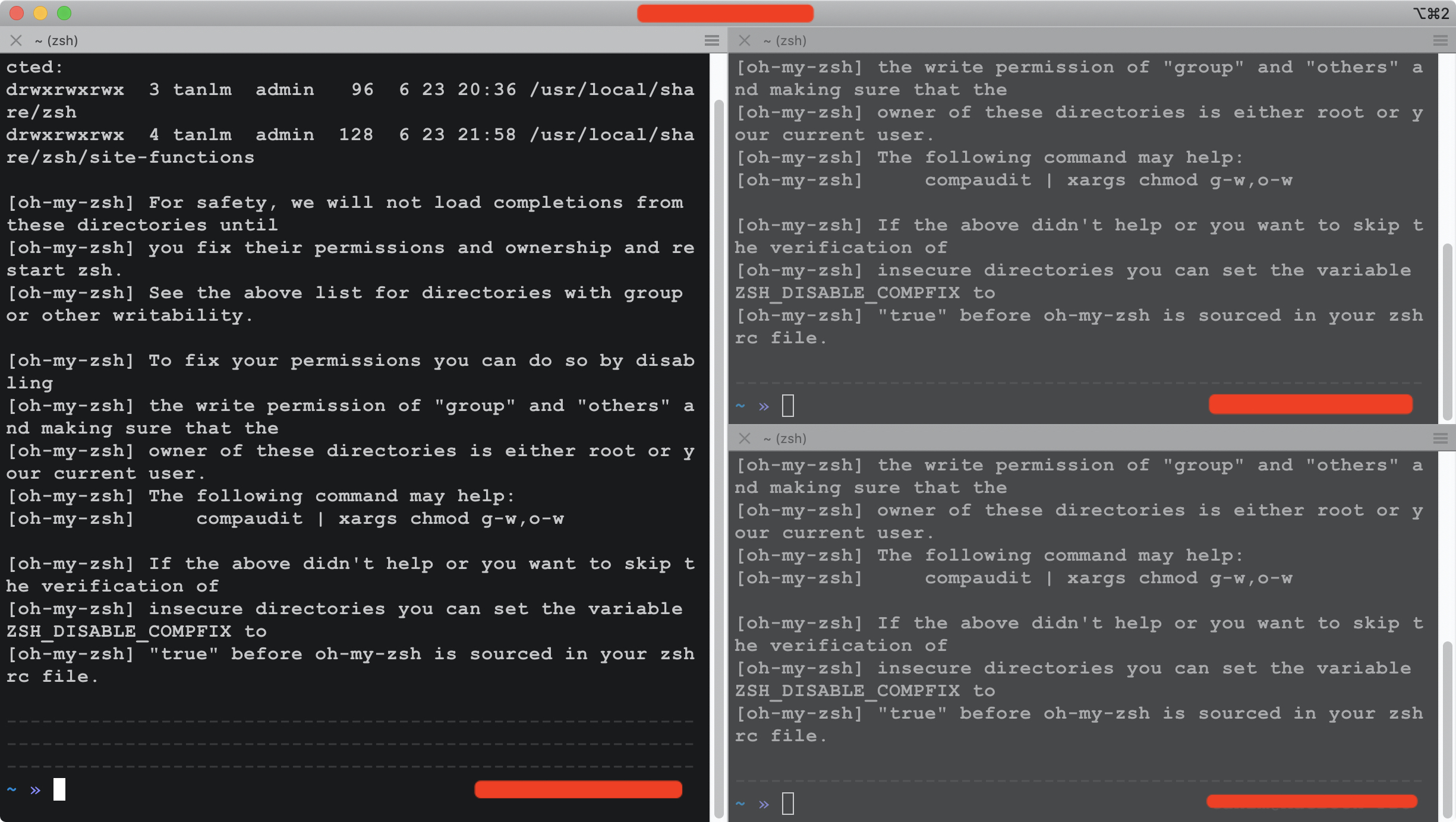Click 'our current user.' in bottom-right pane
The width and height of the screenshot is (1456, 822).
835,533
